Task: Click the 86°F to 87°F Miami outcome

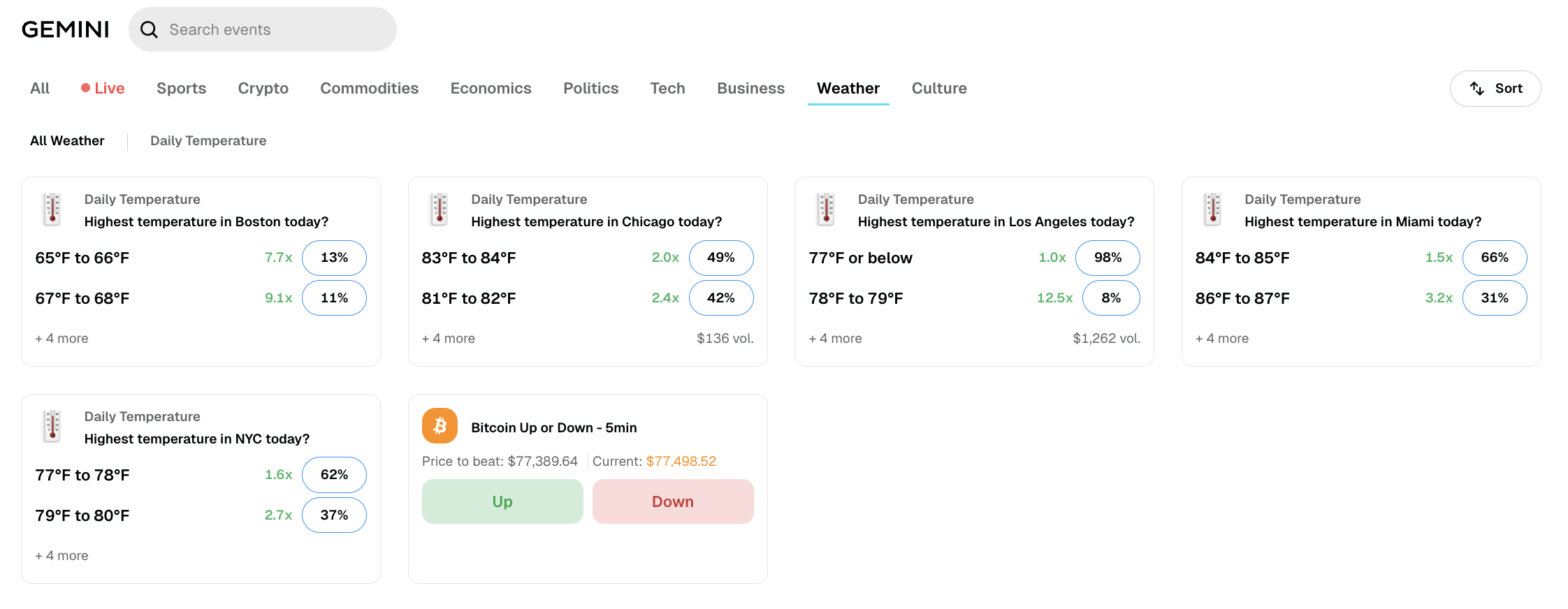Action: (x=1242, y=298)
